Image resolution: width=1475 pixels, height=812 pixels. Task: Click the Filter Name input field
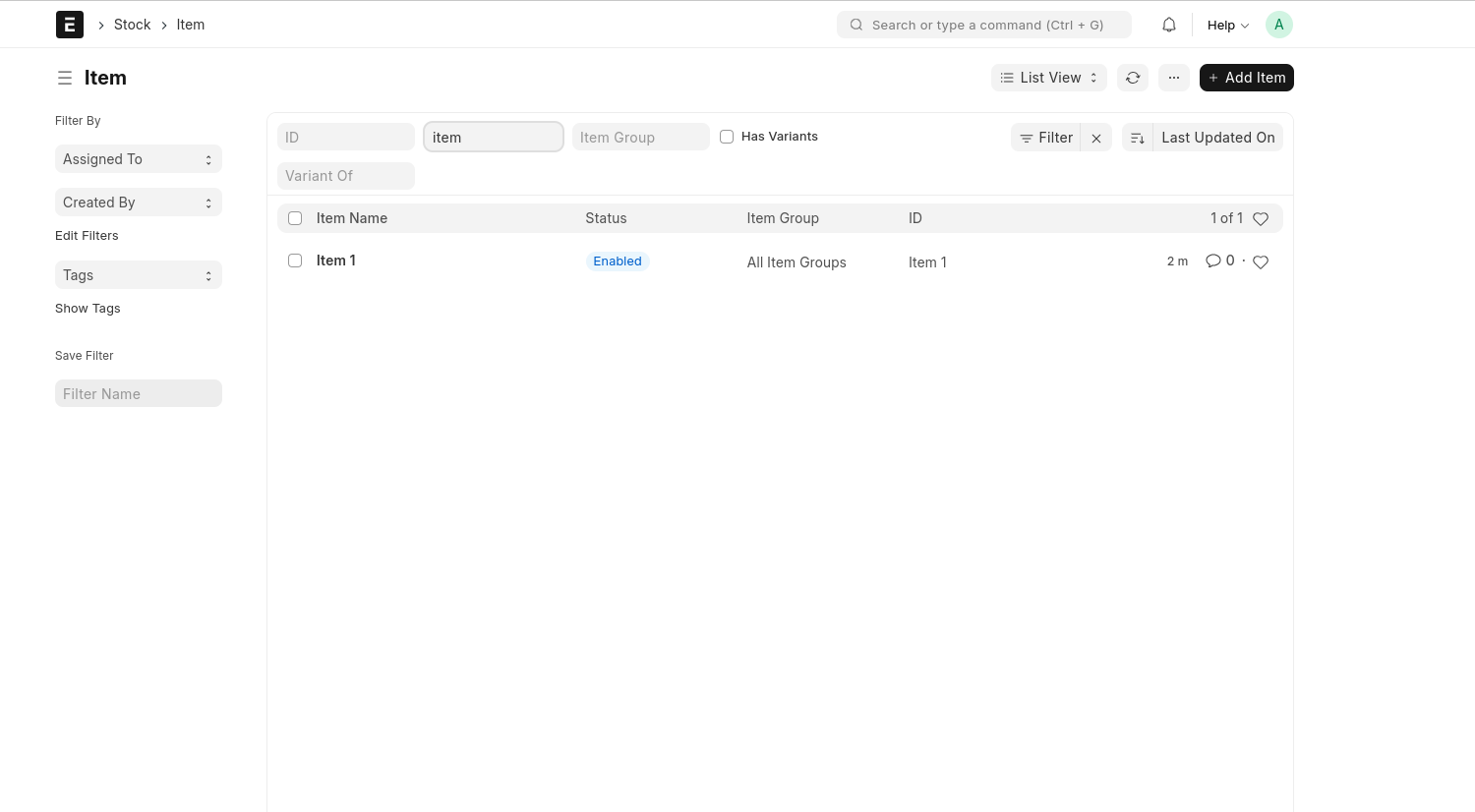138,394
